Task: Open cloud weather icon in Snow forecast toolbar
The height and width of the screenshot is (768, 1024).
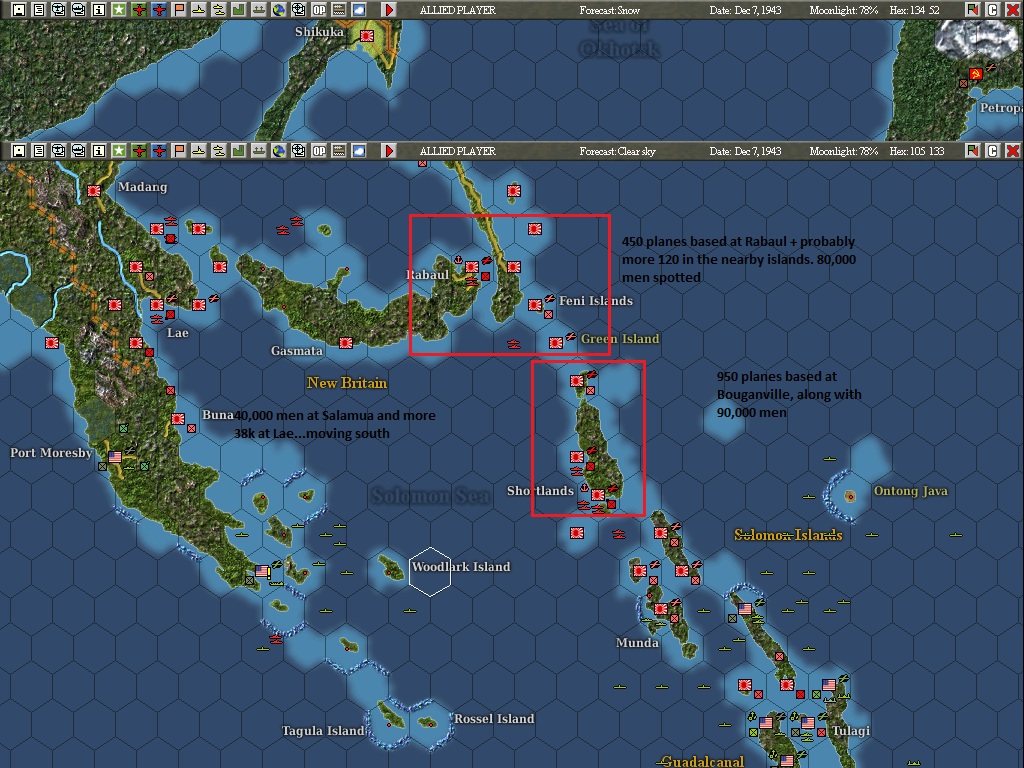Action: (x=359, y=10)
